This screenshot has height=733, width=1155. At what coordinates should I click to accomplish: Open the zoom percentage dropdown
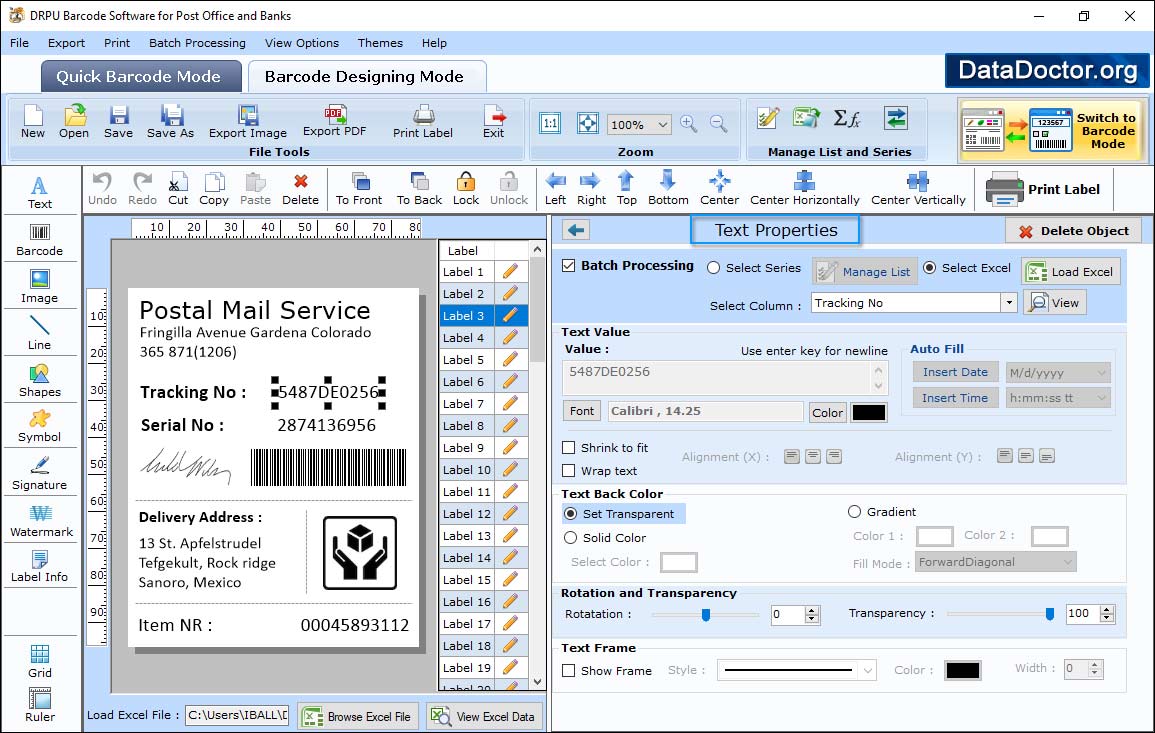[x=662, y=124]
